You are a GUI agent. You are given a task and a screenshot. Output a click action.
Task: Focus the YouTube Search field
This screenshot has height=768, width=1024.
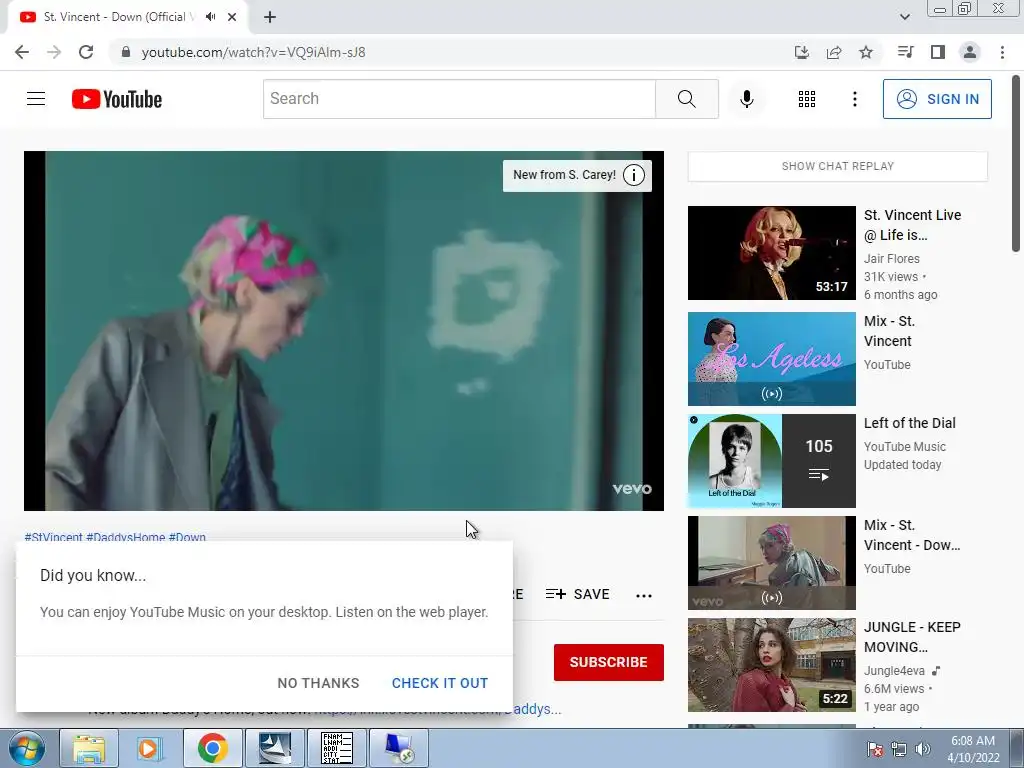coord(459,99)
